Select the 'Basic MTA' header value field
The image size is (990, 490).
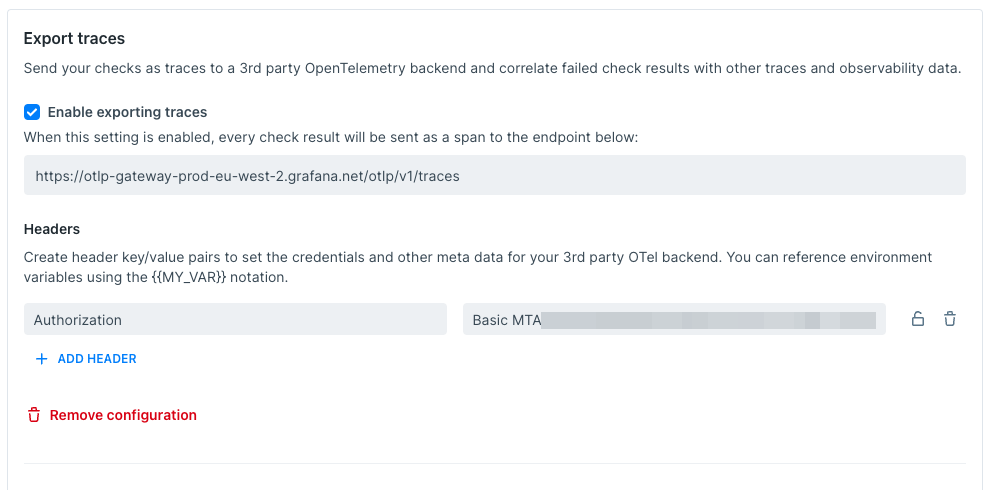point(673,320)
